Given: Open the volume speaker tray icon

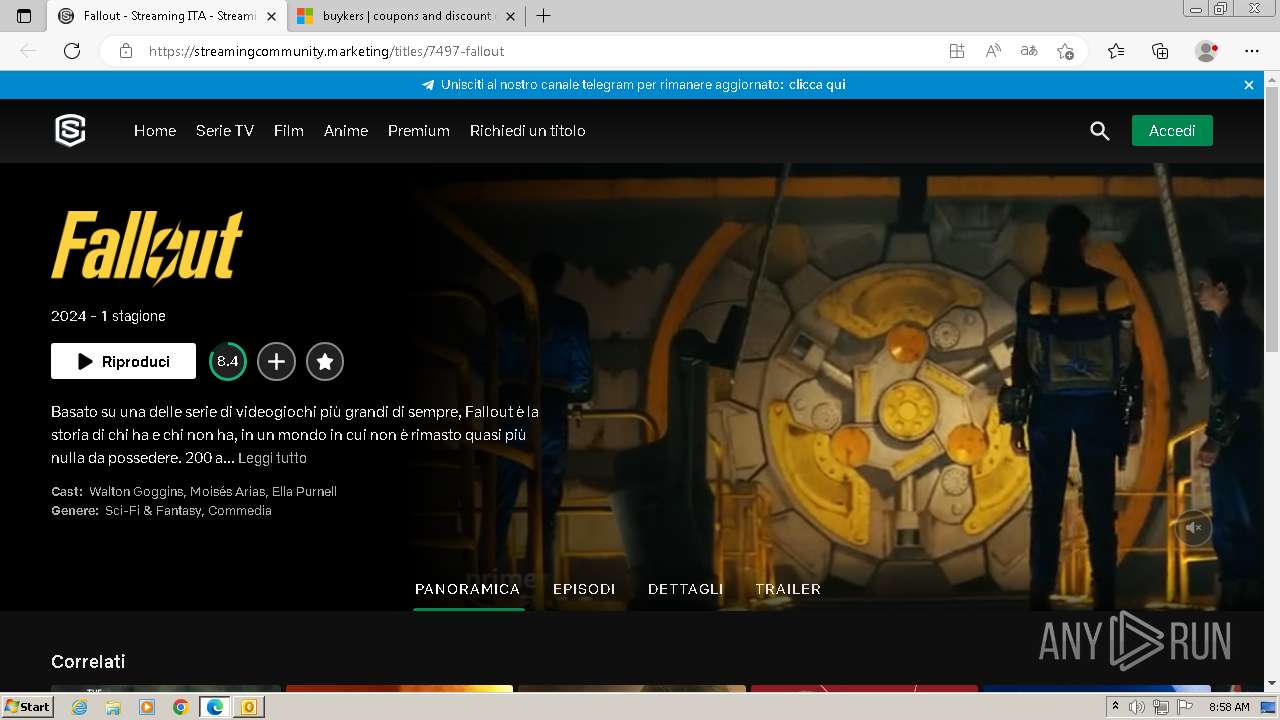Looking at the screenshot, I should pyautogui.click(x=1137, y=707).
